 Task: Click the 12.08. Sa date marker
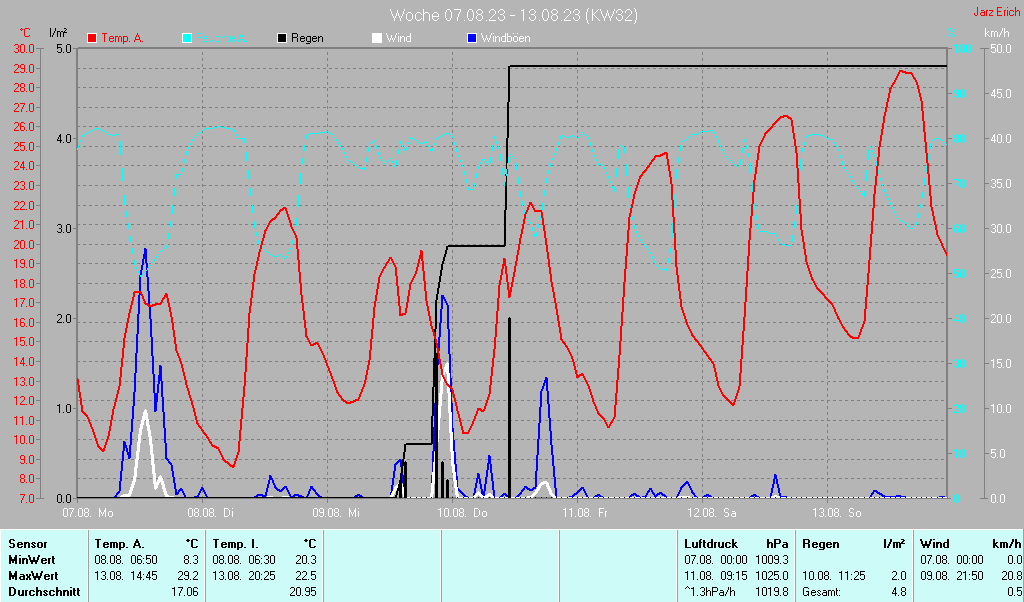[x=711, y=512]
